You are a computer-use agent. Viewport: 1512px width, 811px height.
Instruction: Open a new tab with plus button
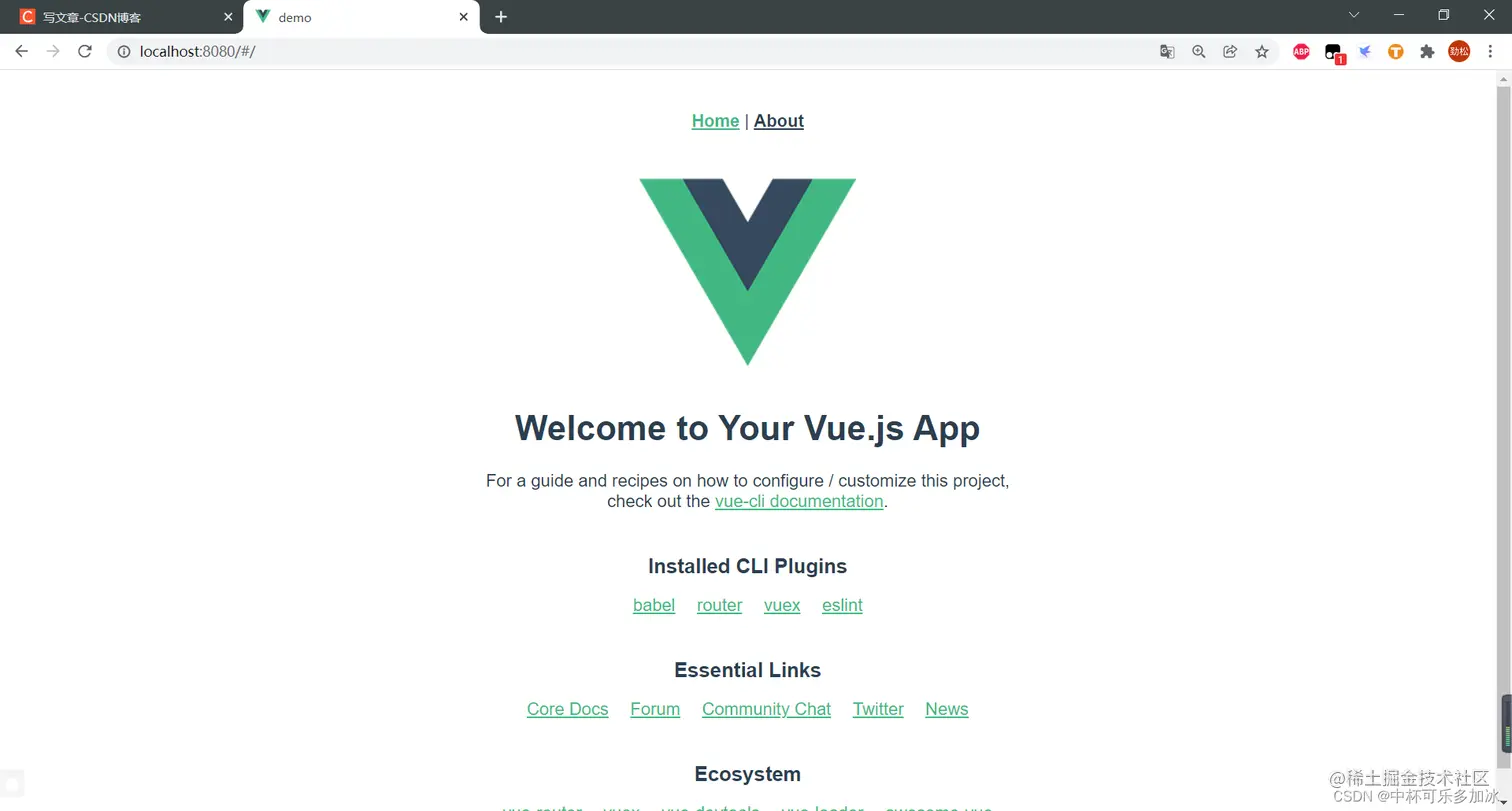coord(501,17)
